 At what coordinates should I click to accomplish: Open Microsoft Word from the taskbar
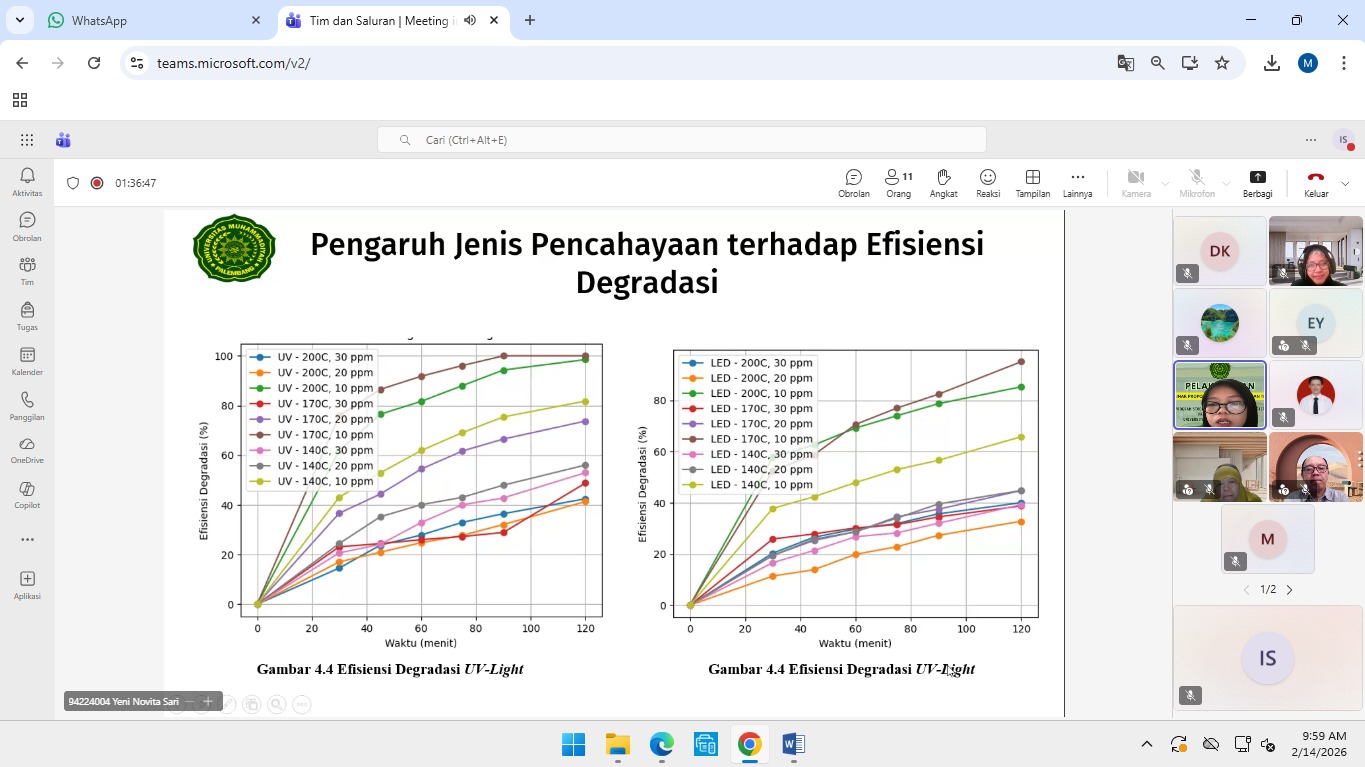coord(793,744)
